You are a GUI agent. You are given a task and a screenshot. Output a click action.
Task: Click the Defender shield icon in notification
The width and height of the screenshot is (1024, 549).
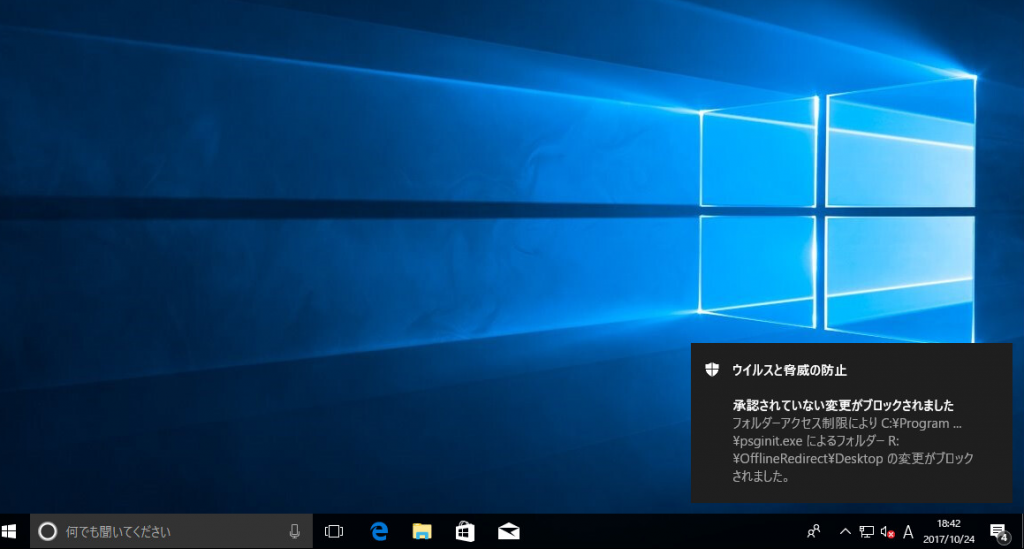click(712, 369)
